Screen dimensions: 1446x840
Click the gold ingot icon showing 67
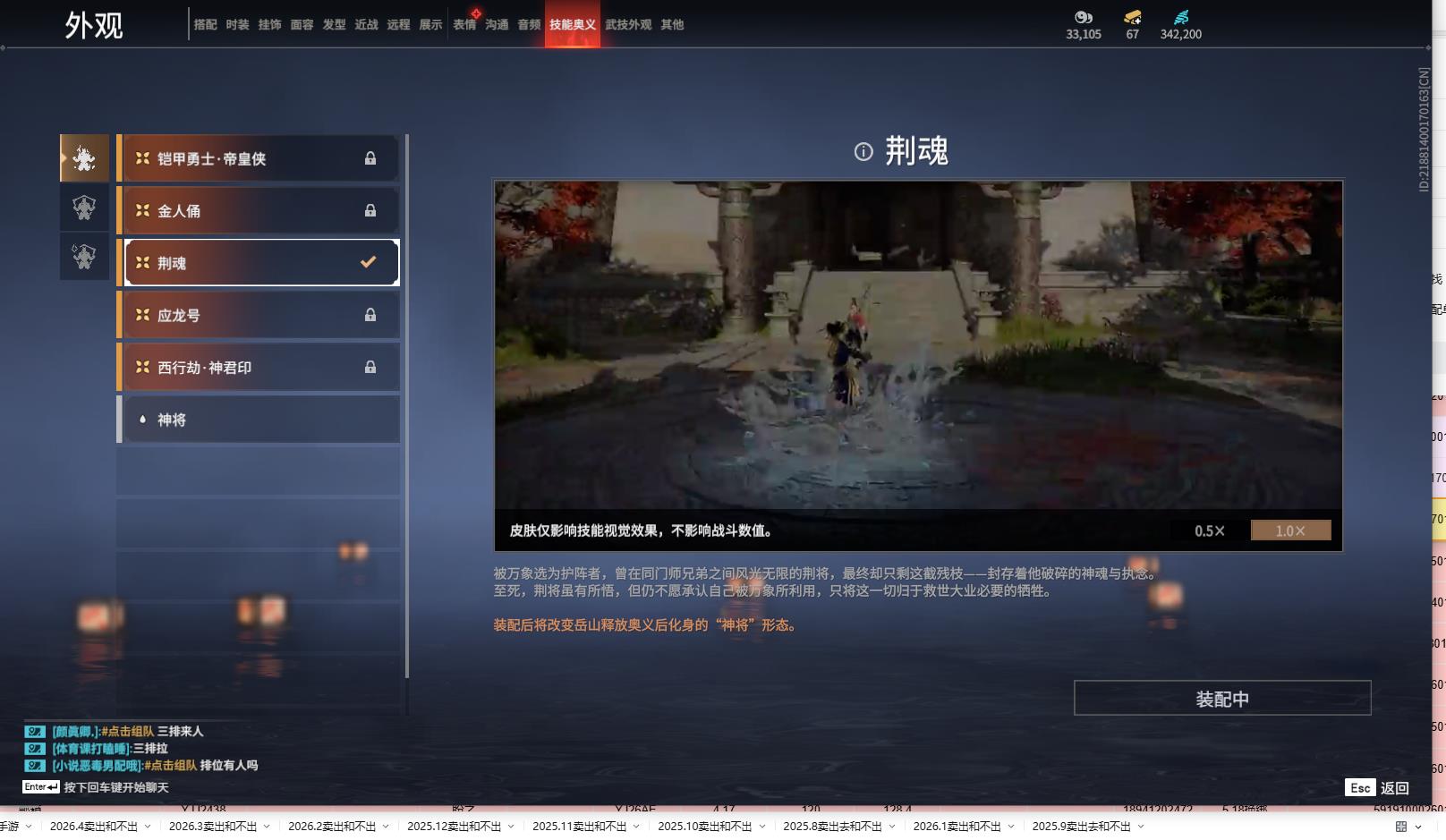pos(1131,15)
